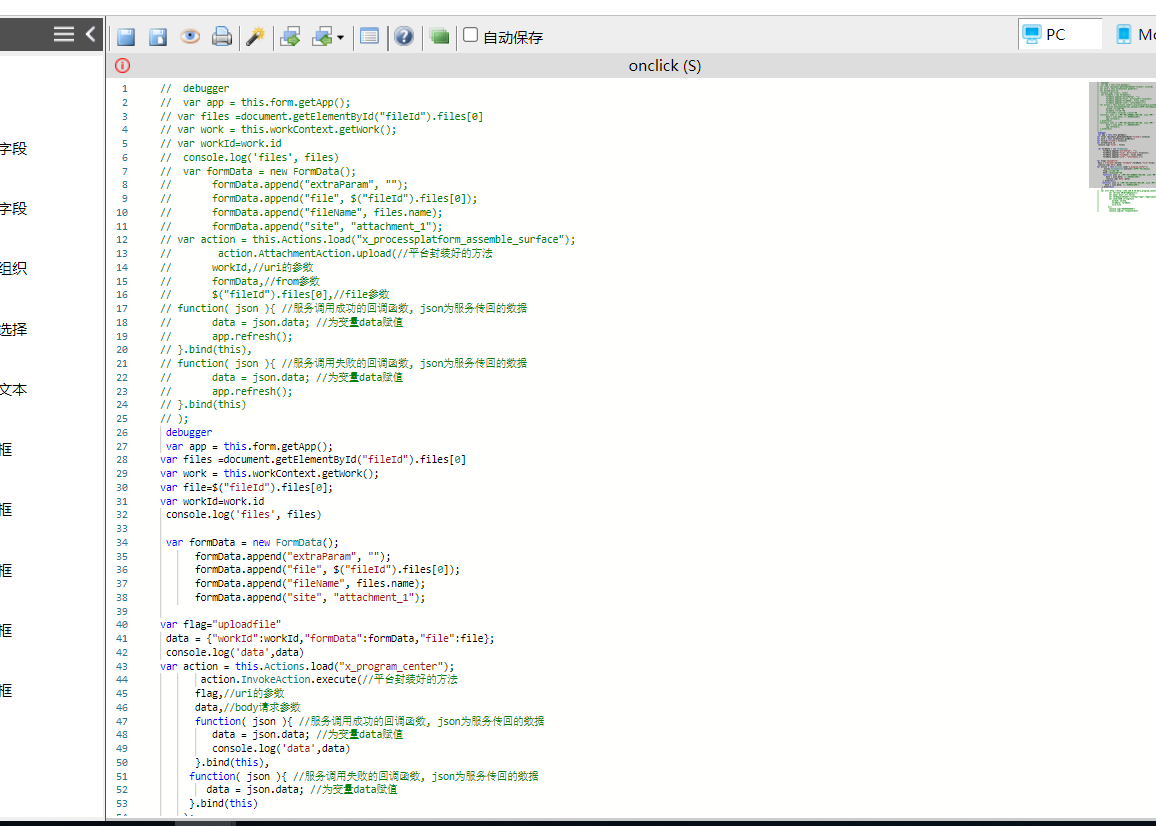Screen dimensions: 1156x826
Task: Click the form properties list icon
Action: (x=370, y=37)
